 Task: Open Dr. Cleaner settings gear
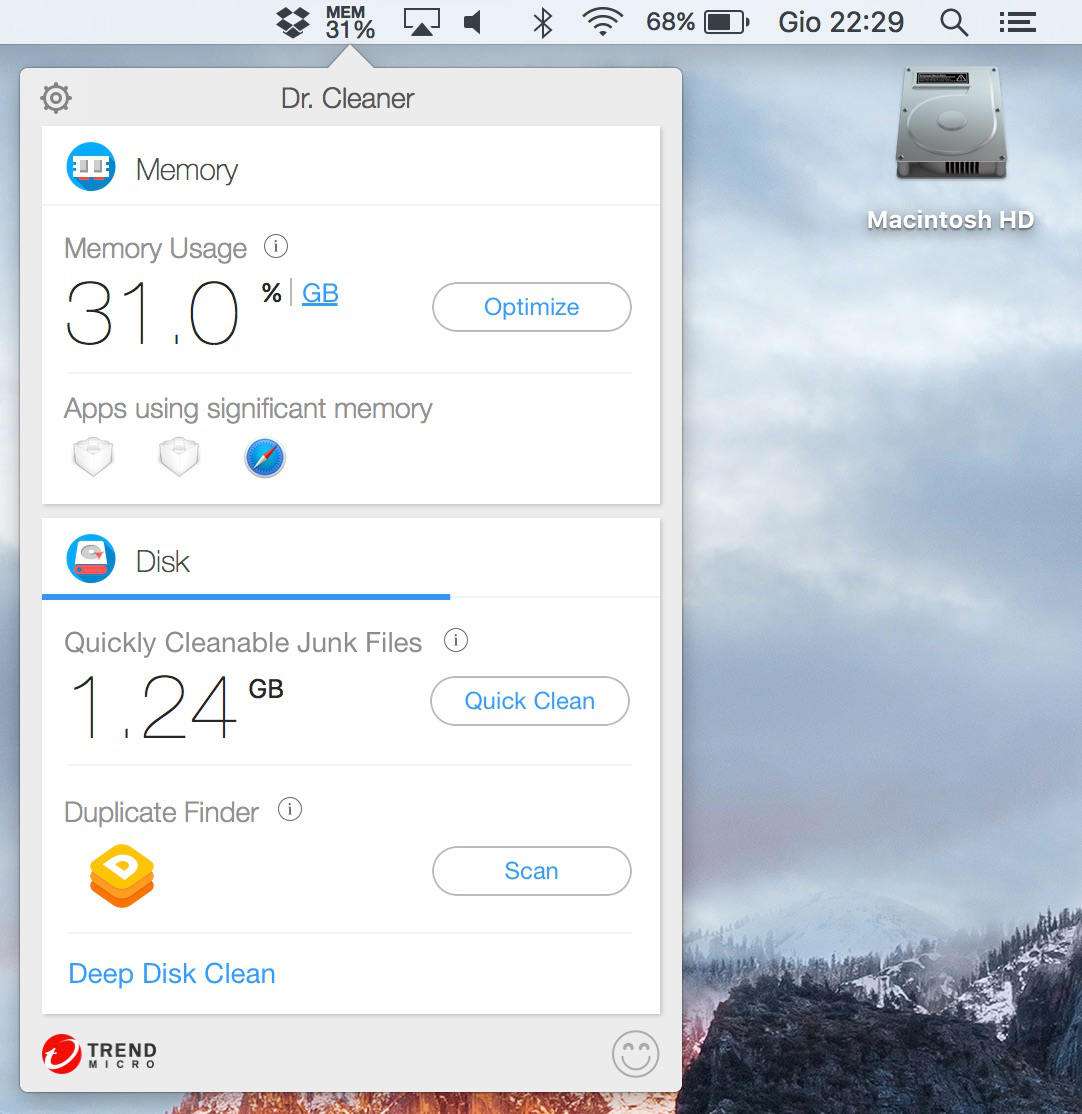click(x=56, y=98)
